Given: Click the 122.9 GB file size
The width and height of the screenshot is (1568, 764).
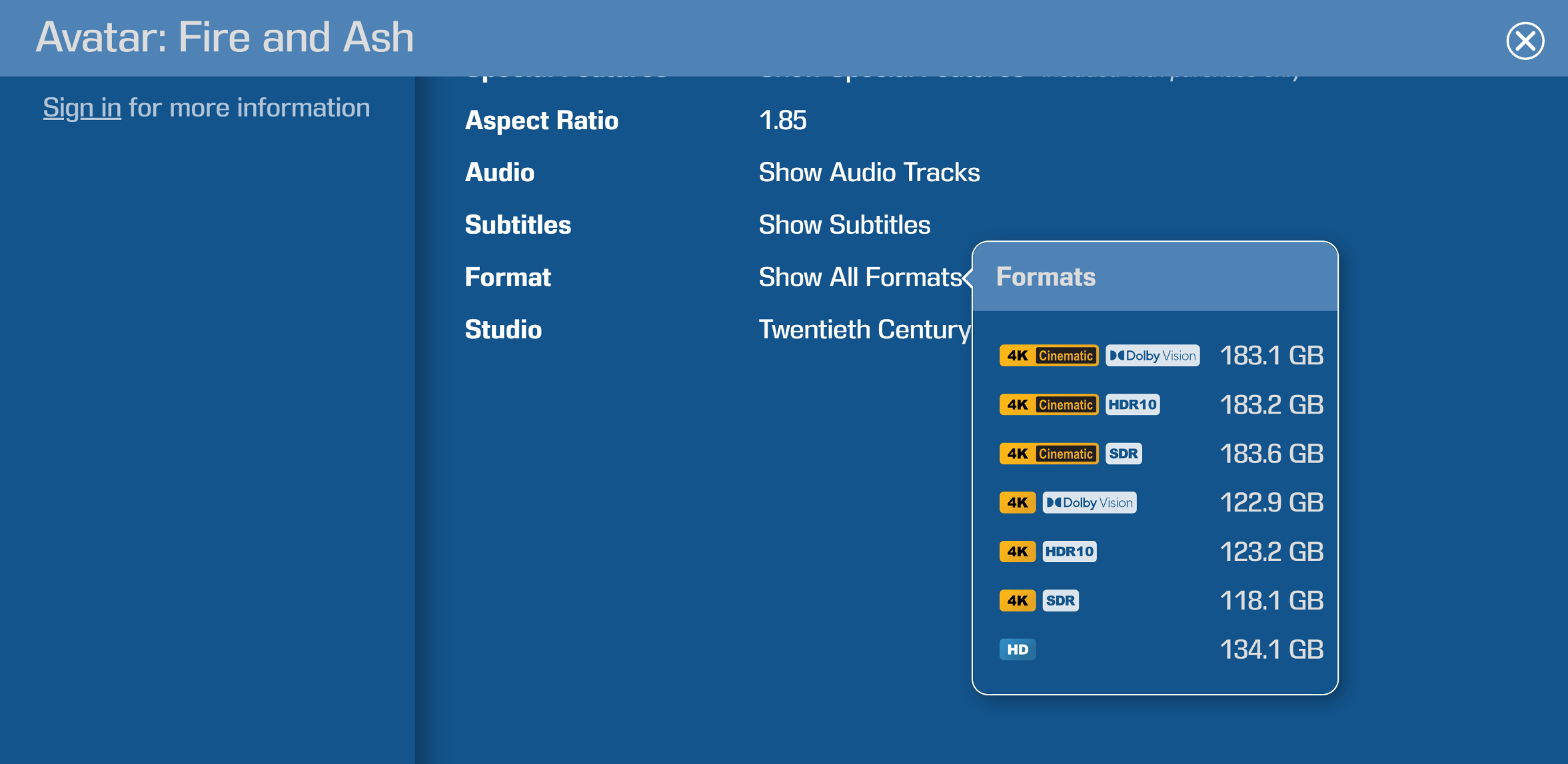Looking at the screenshot, I should pyautogui.click(x=1271, y=503).
